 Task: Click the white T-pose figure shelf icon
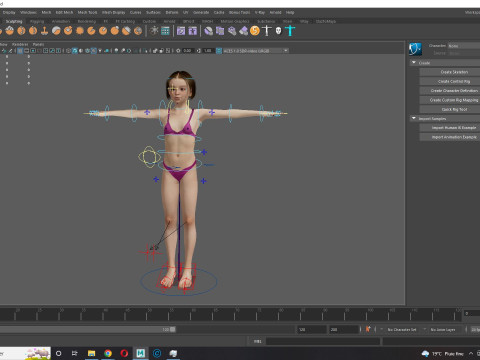click(267, 31)
